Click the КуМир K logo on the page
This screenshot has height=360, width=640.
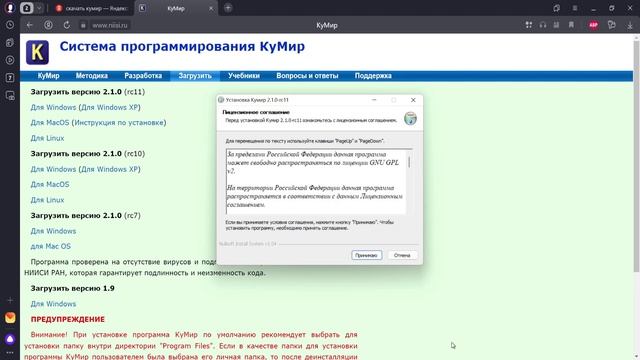37,52
